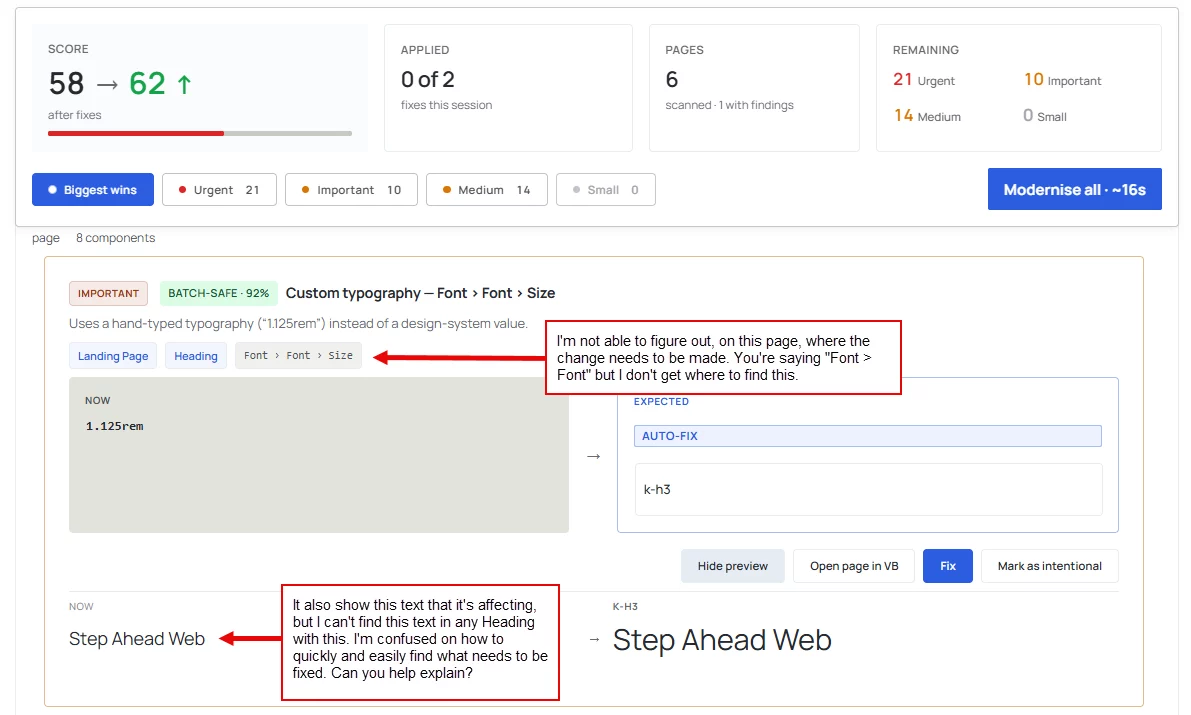Select the Biggest wins filter
This screenshot has width=1191, height=715.
(93, 190)
